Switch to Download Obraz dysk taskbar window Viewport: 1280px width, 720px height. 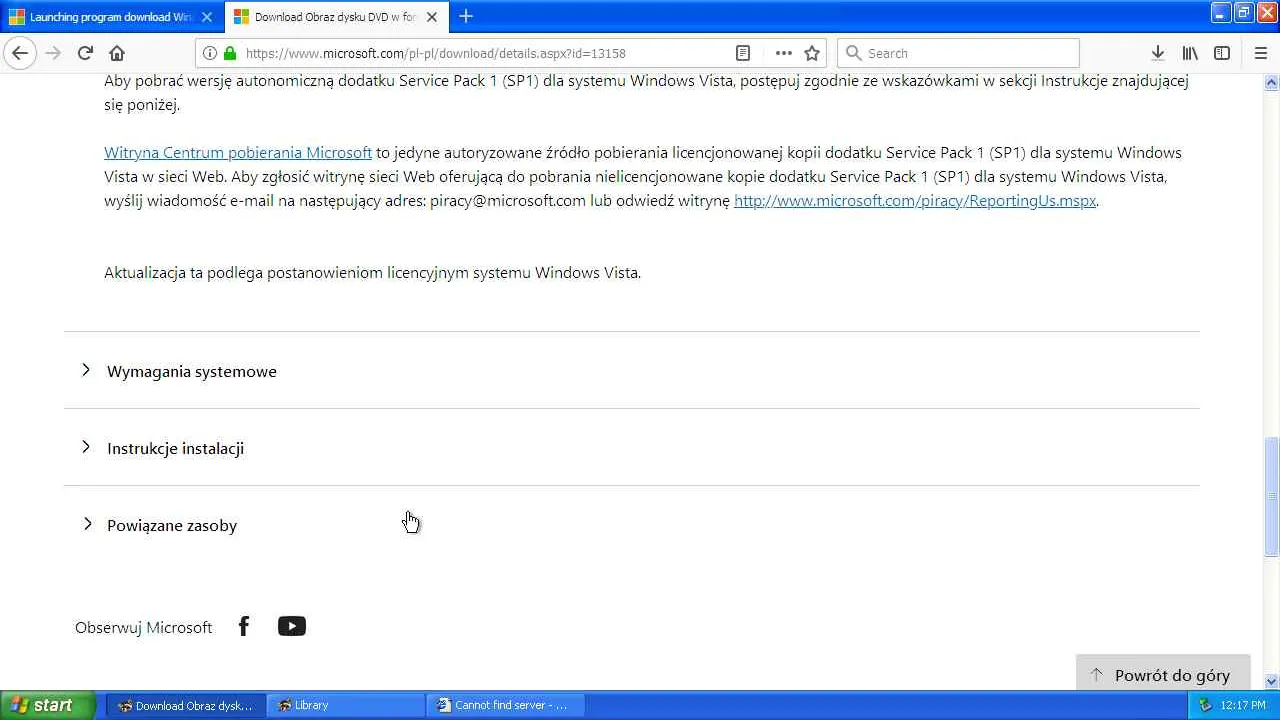pyautogui.click(x=187, y=705)
